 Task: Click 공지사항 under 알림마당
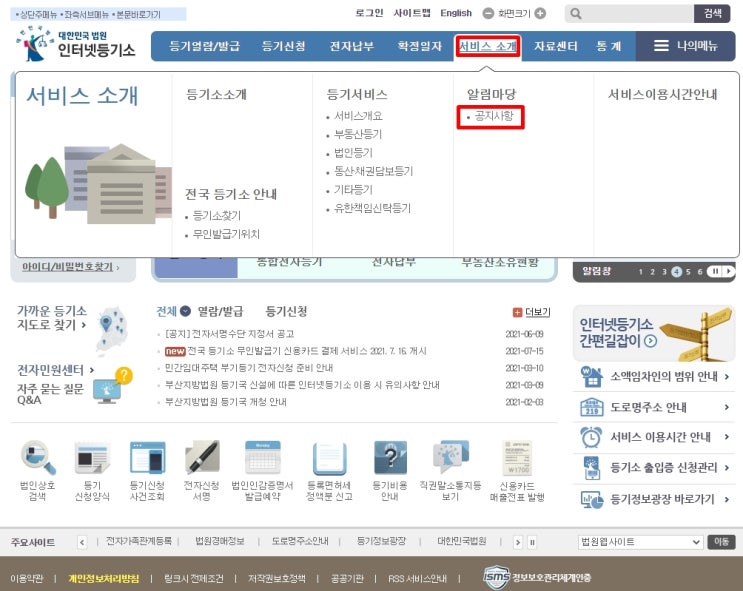[494, 116]
